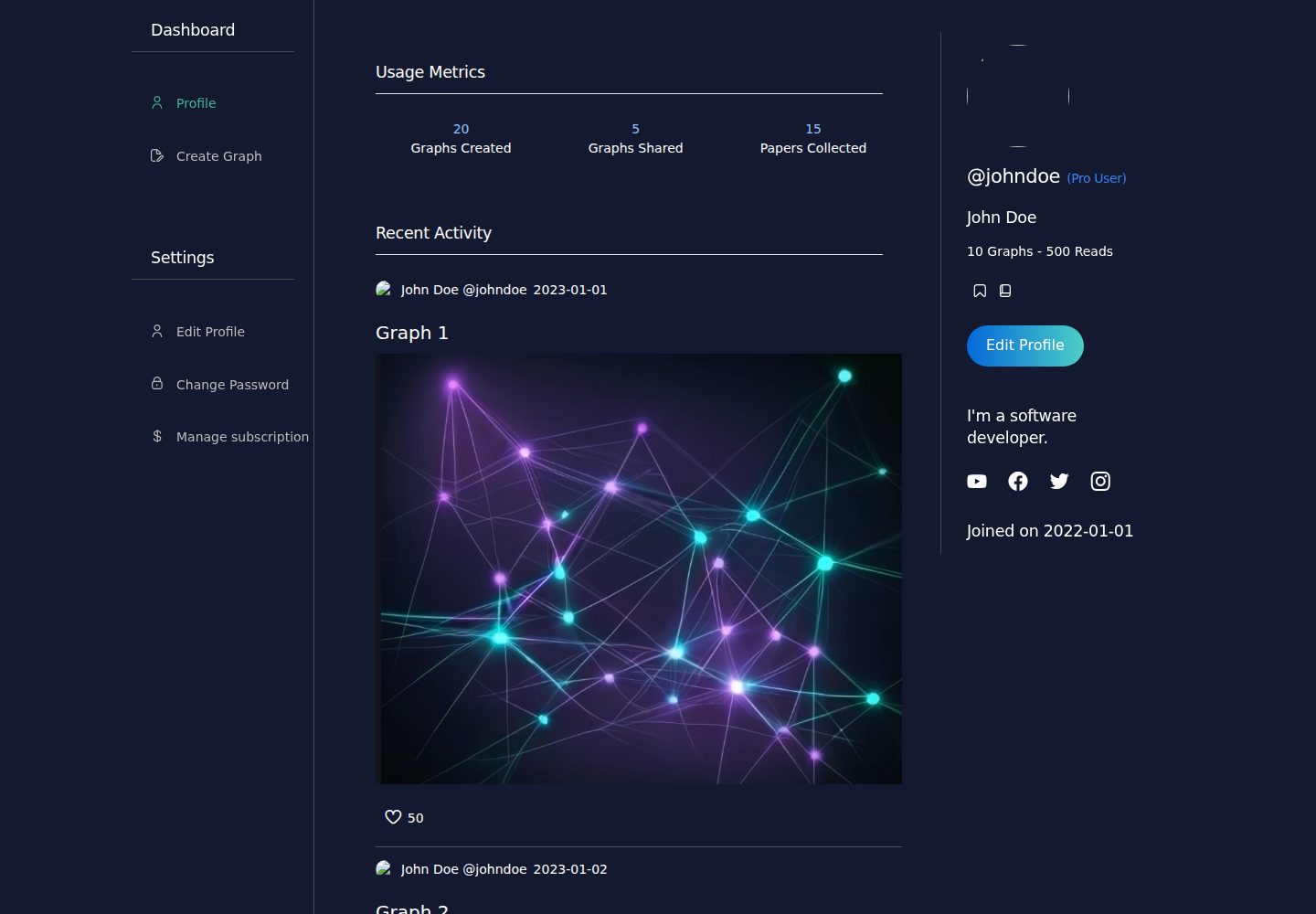The image size is (1316, 914).
Task: Click the Settings heading in sidebar
Action: point(182,258)
